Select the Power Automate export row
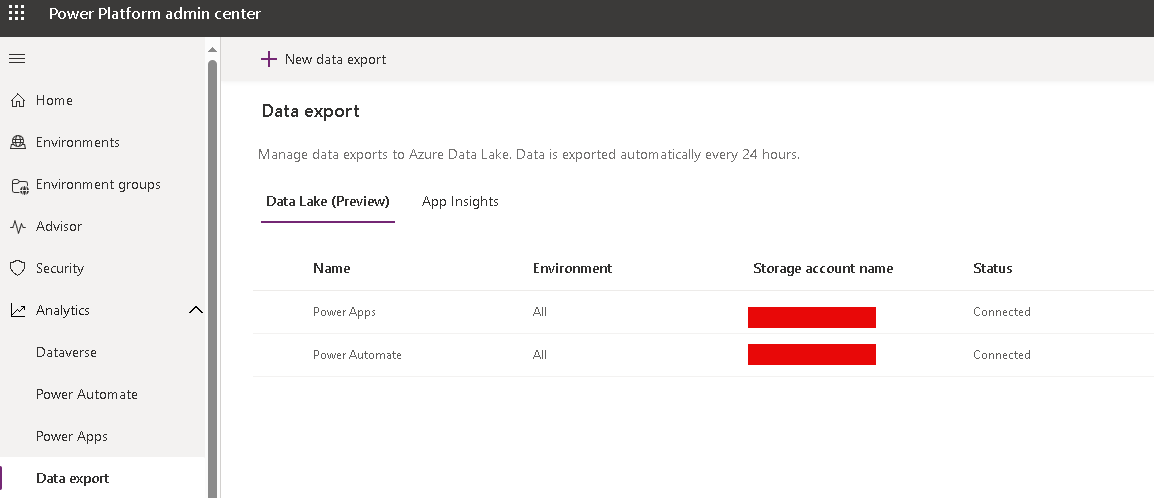This screenshot has width=1154, height=498. tap(704, 355)
